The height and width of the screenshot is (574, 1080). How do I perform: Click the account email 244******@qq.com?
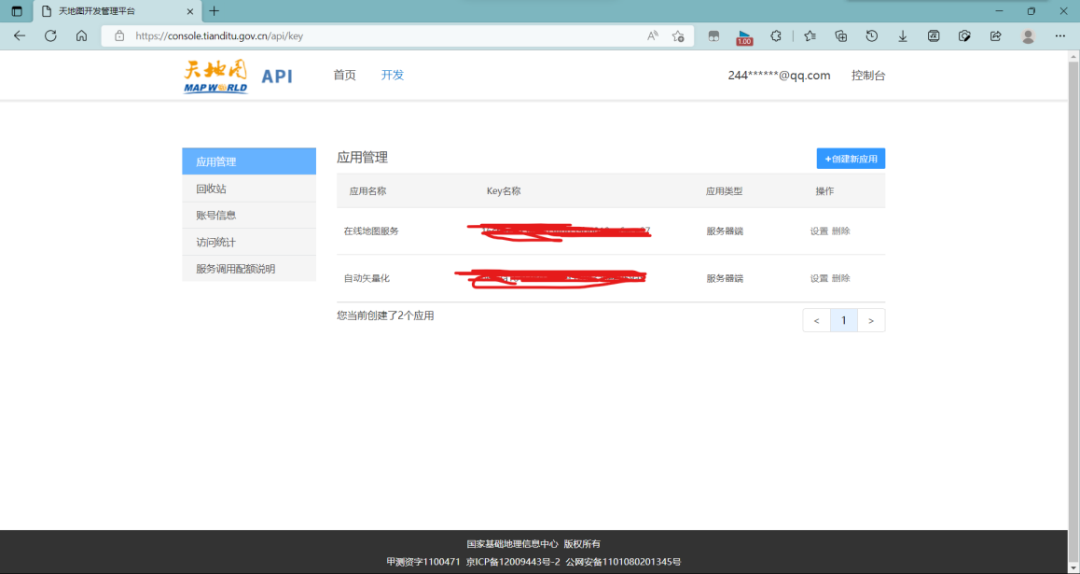click(779, 75)
